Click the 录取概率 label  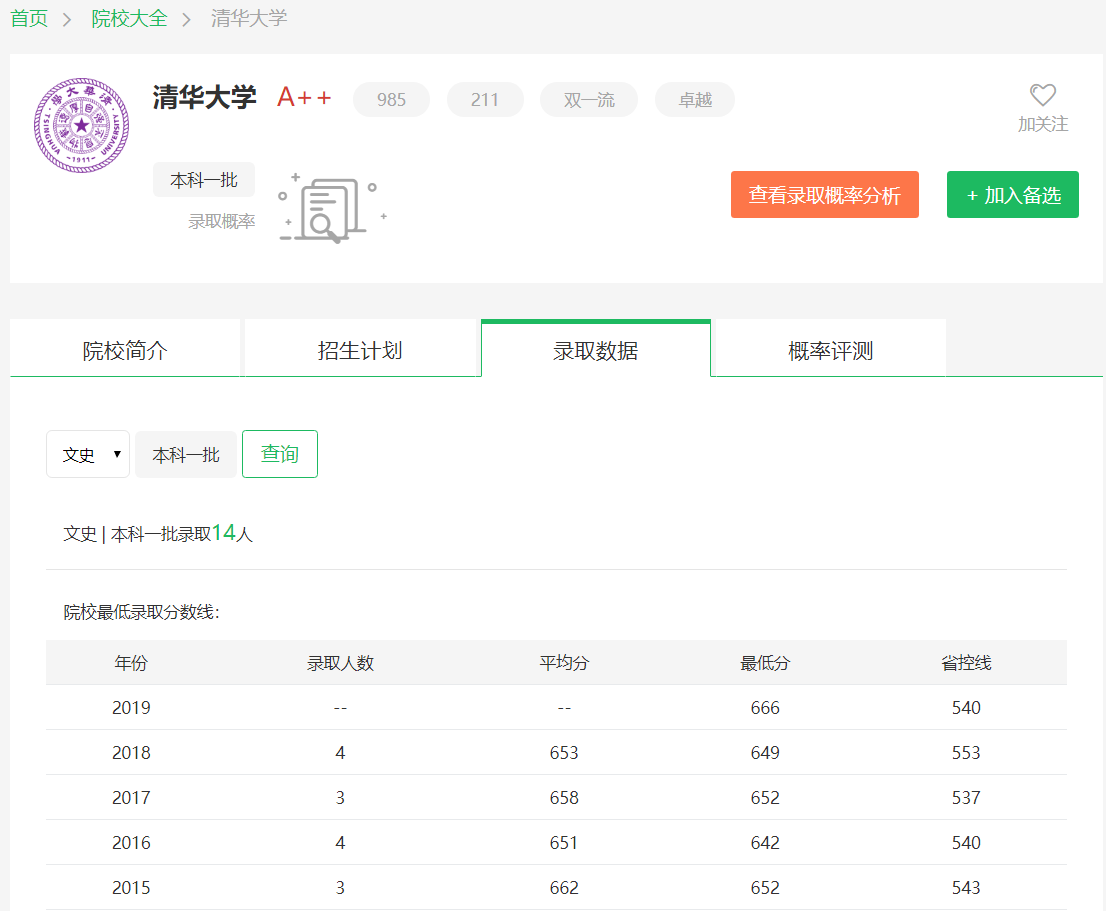(x=221, y=221)
